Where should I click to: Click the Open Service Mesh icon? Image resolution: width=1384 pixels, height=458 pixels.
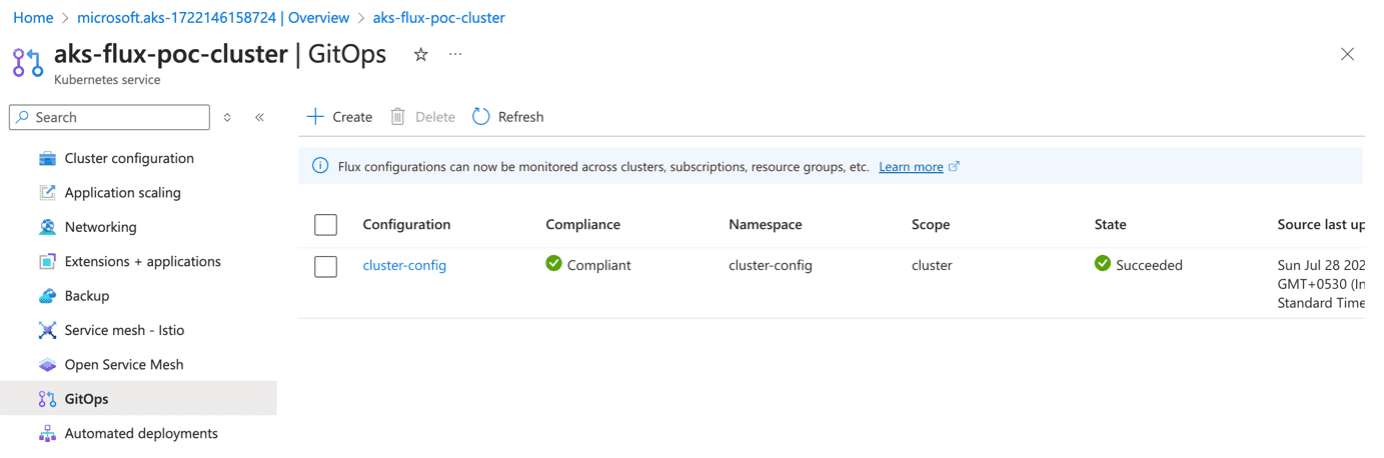[x=47, y=365]
